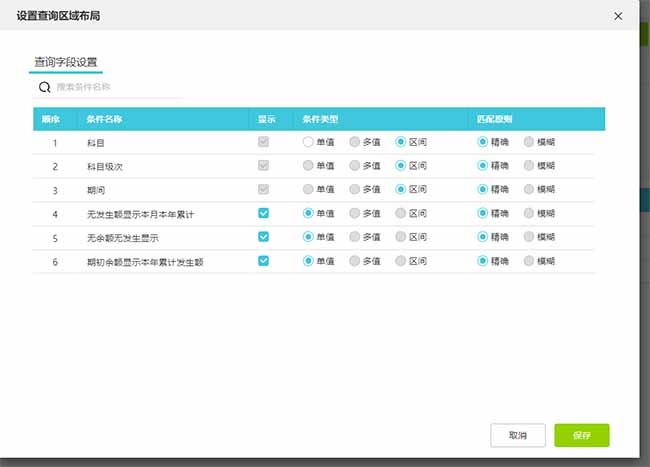Select 多值 for 期初余额显示本年累计发生额 row
650x467 pixels.
(354, 261)
